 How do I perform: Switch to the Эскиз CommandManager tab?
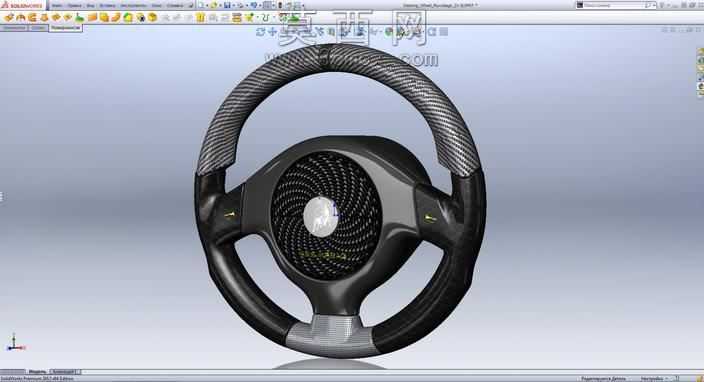39,28
